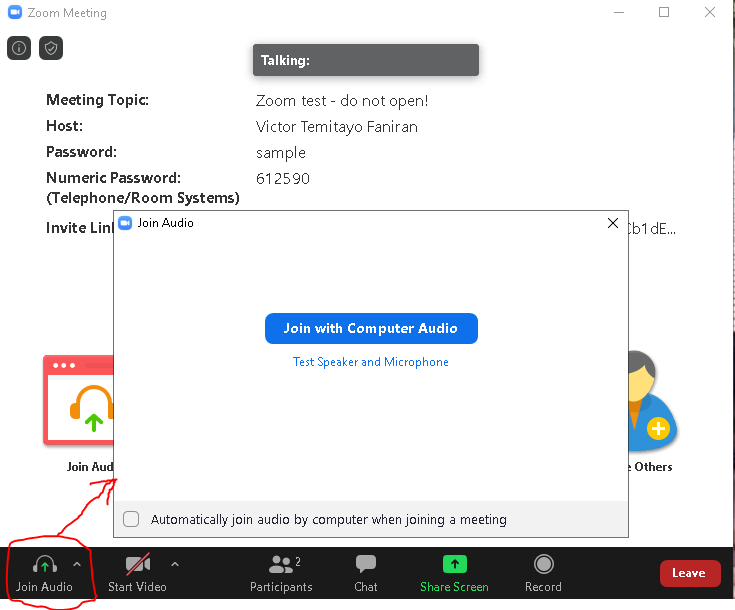Minimize the Zoom Meeting window
Image resolution: width=735 pixels, height=610 pixels.
point(618,13)
